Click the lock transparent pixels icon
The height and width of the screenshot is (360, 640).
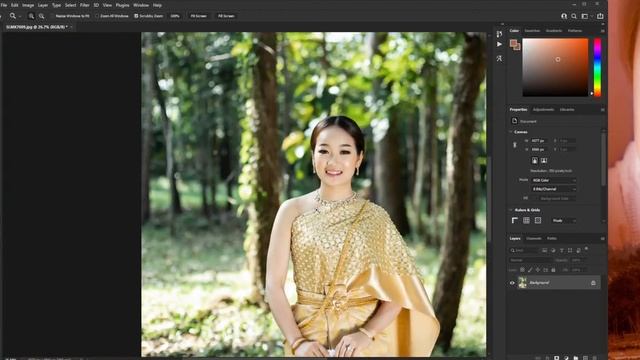click(x=522, y=270)
